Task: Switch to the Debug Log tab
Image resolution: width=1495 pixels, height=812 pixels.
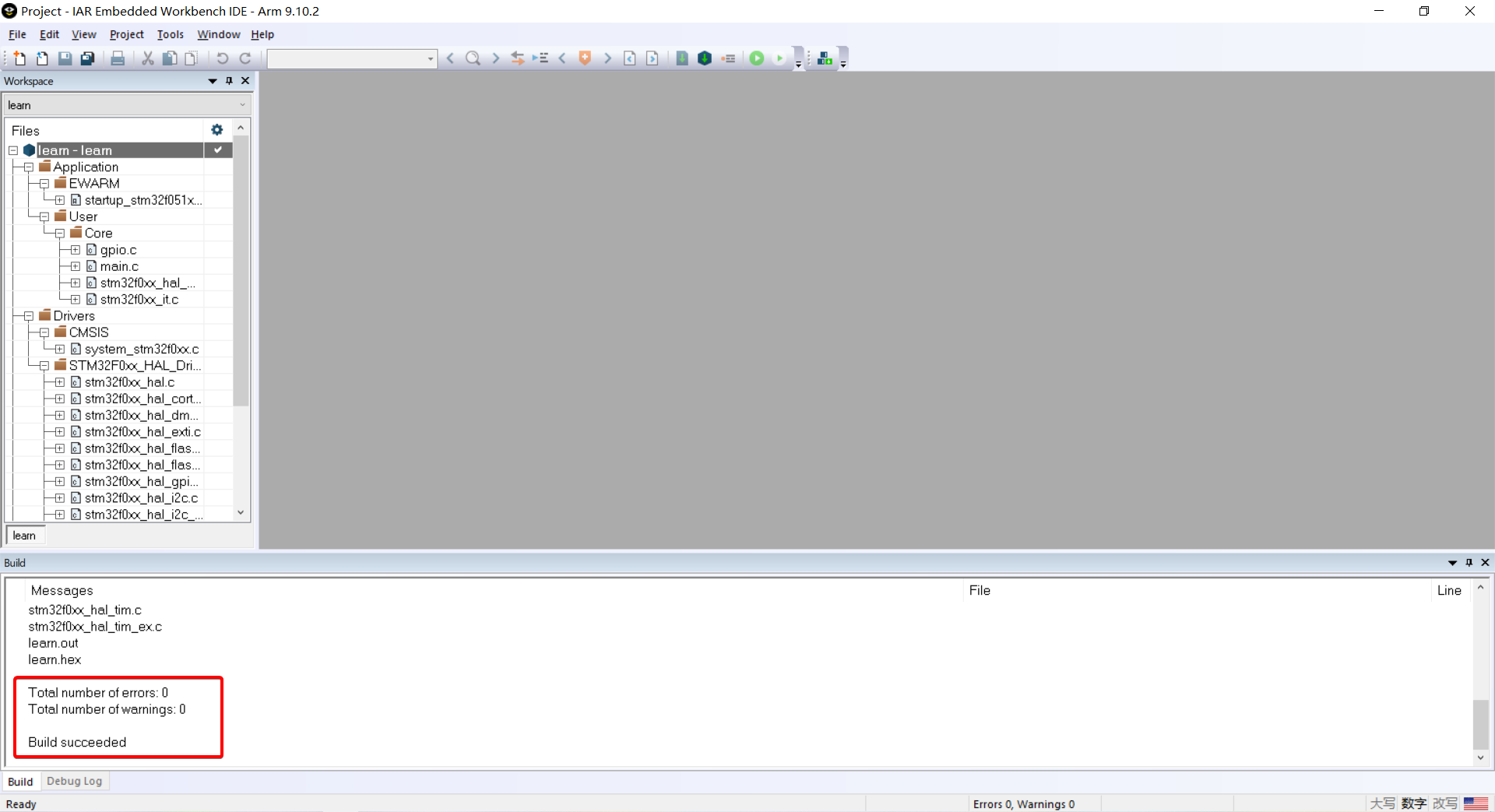Action: [x=74, y=782]
